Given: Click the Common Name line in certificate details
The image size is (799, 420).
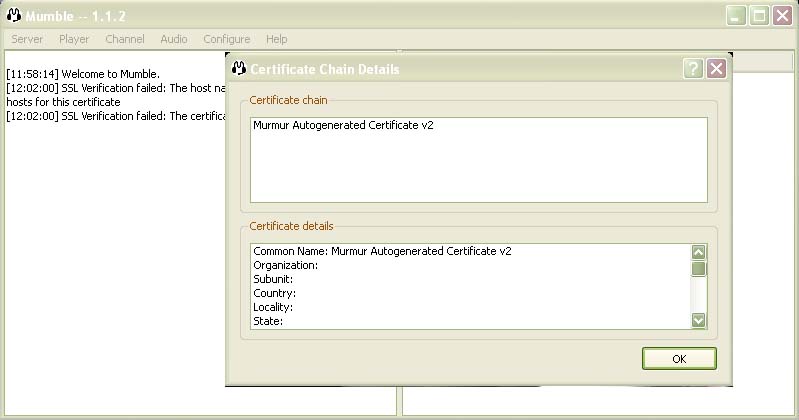Looking at the screenshot, I should coord(382,251).
